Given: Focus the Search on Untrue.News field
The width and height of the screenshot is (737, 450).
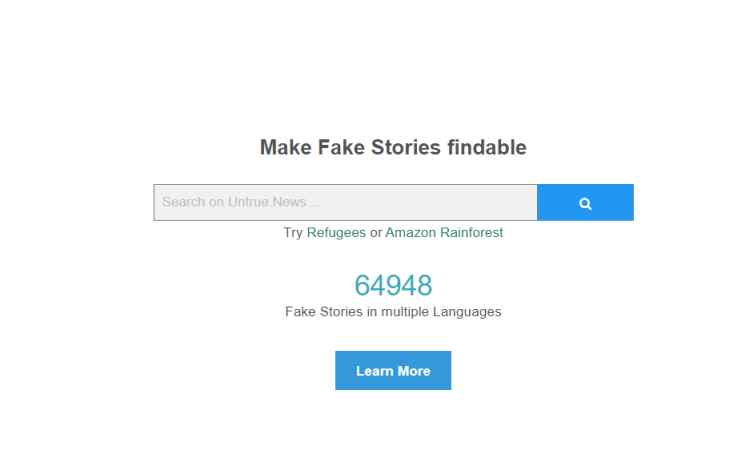Looking at the screenshot, I should tap(345, 203).
